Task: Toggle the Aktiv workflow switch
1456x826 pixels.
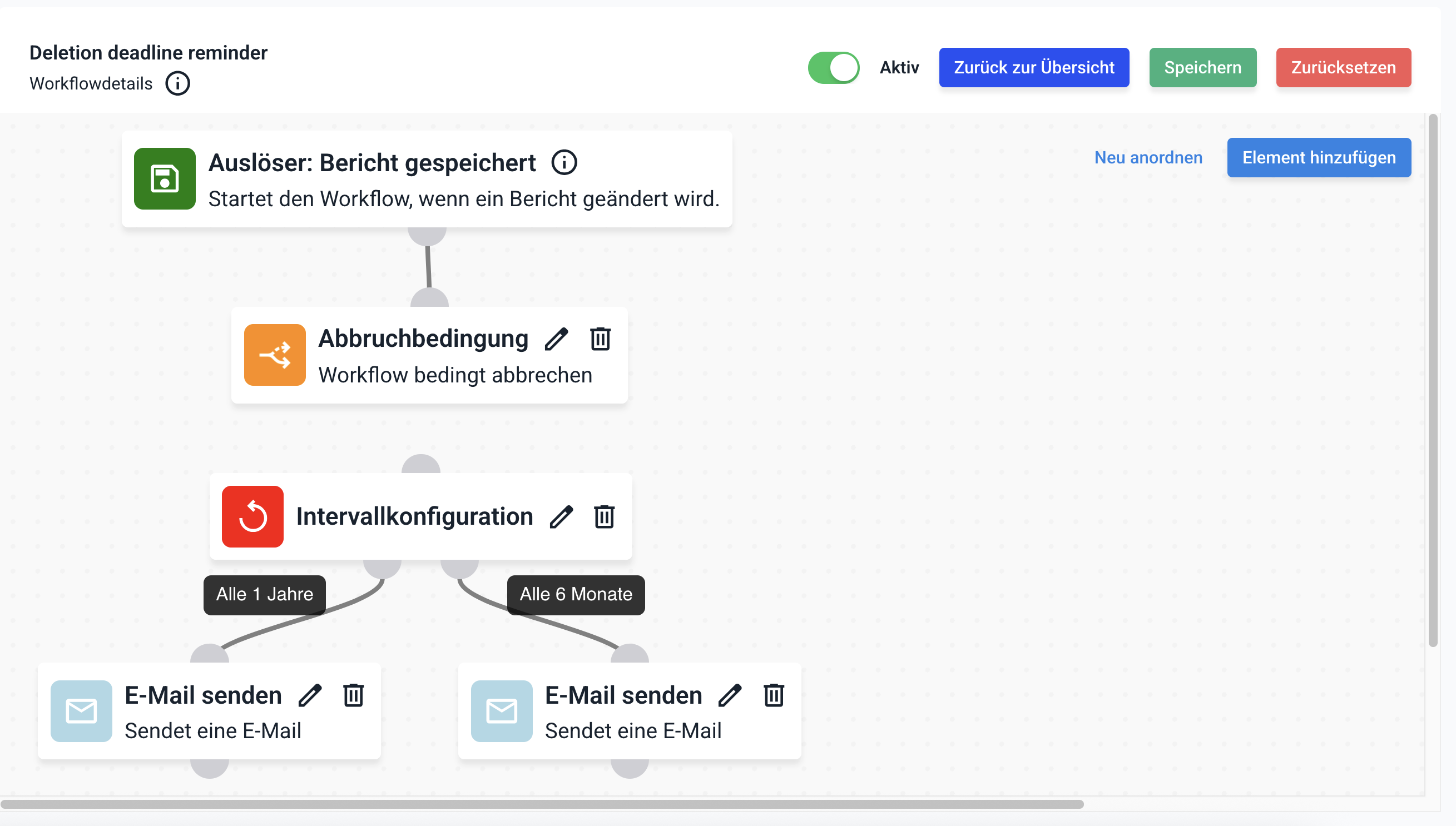Action: coord(834,67)
